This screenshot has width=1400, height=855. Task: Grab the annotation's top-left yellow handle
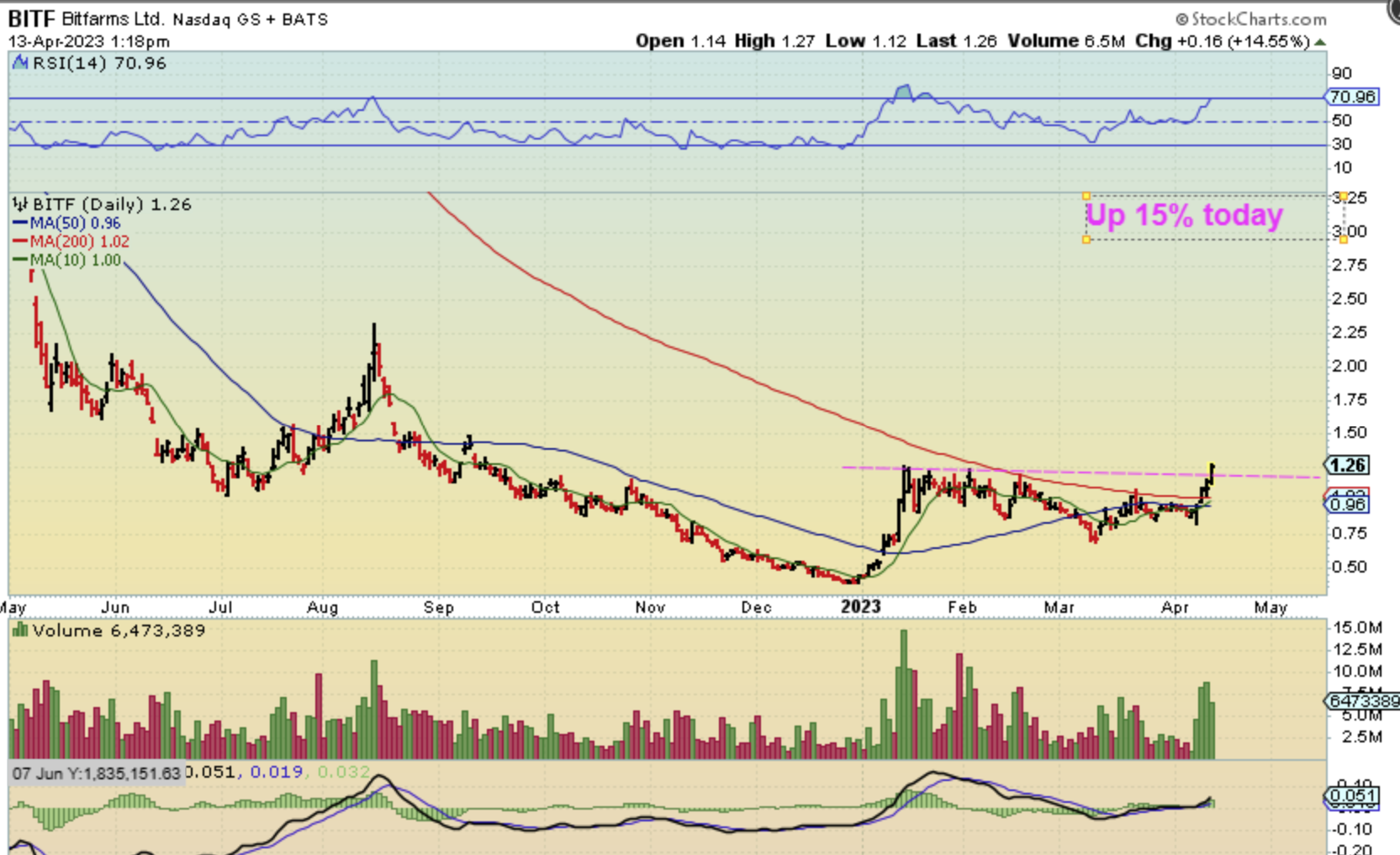[1086, 196]
